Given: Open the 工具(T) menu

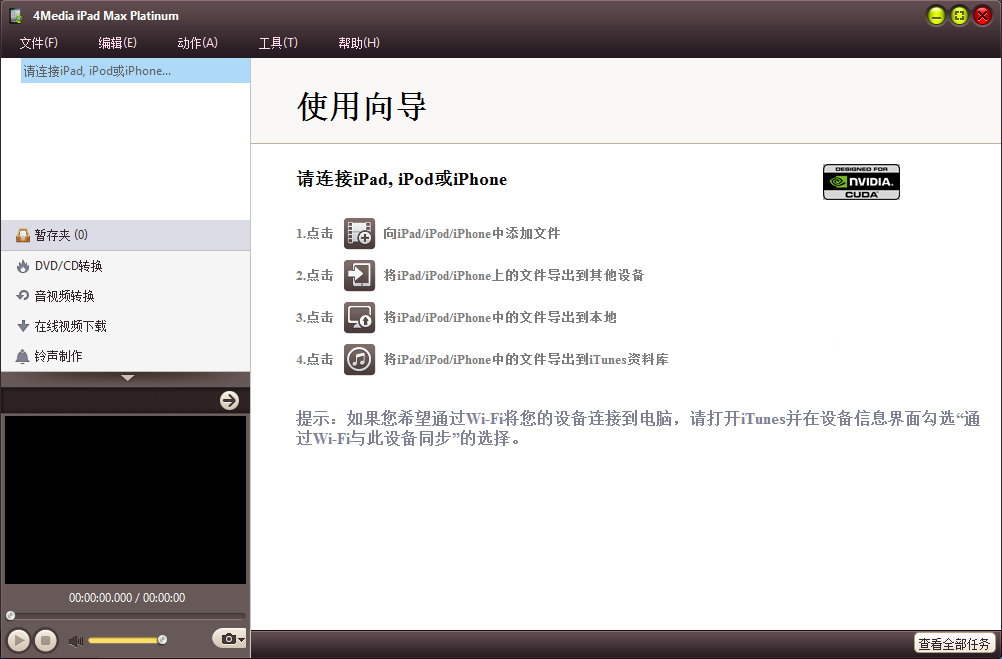Looking at the screenshot, I should [x=278, y=43].
